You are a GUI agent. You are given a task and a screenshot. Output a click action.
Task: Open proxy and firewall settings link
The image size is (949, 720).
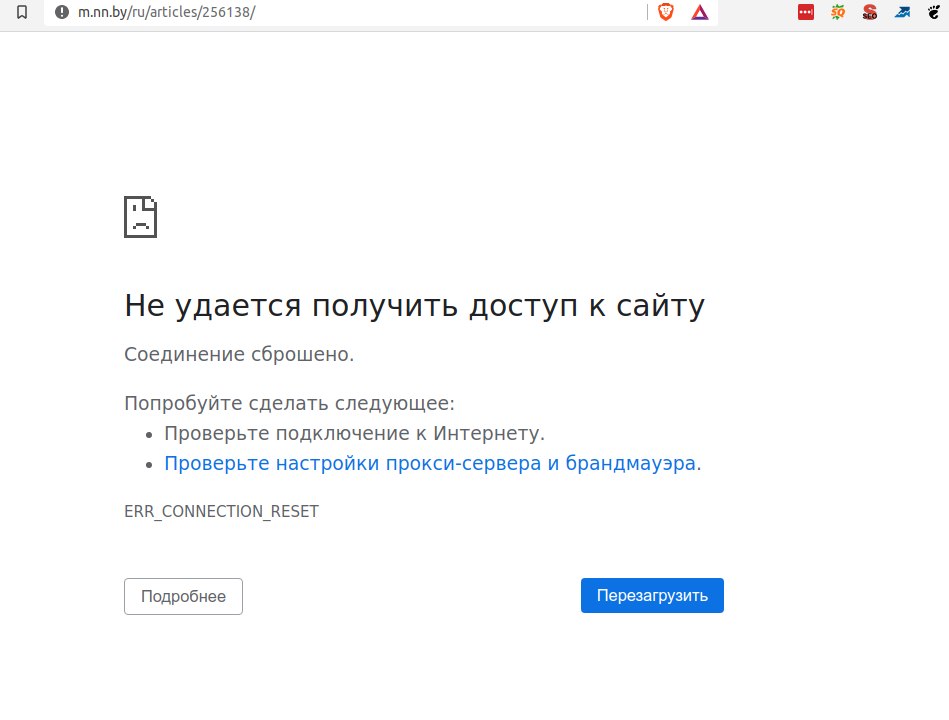(x=430, y=463)
